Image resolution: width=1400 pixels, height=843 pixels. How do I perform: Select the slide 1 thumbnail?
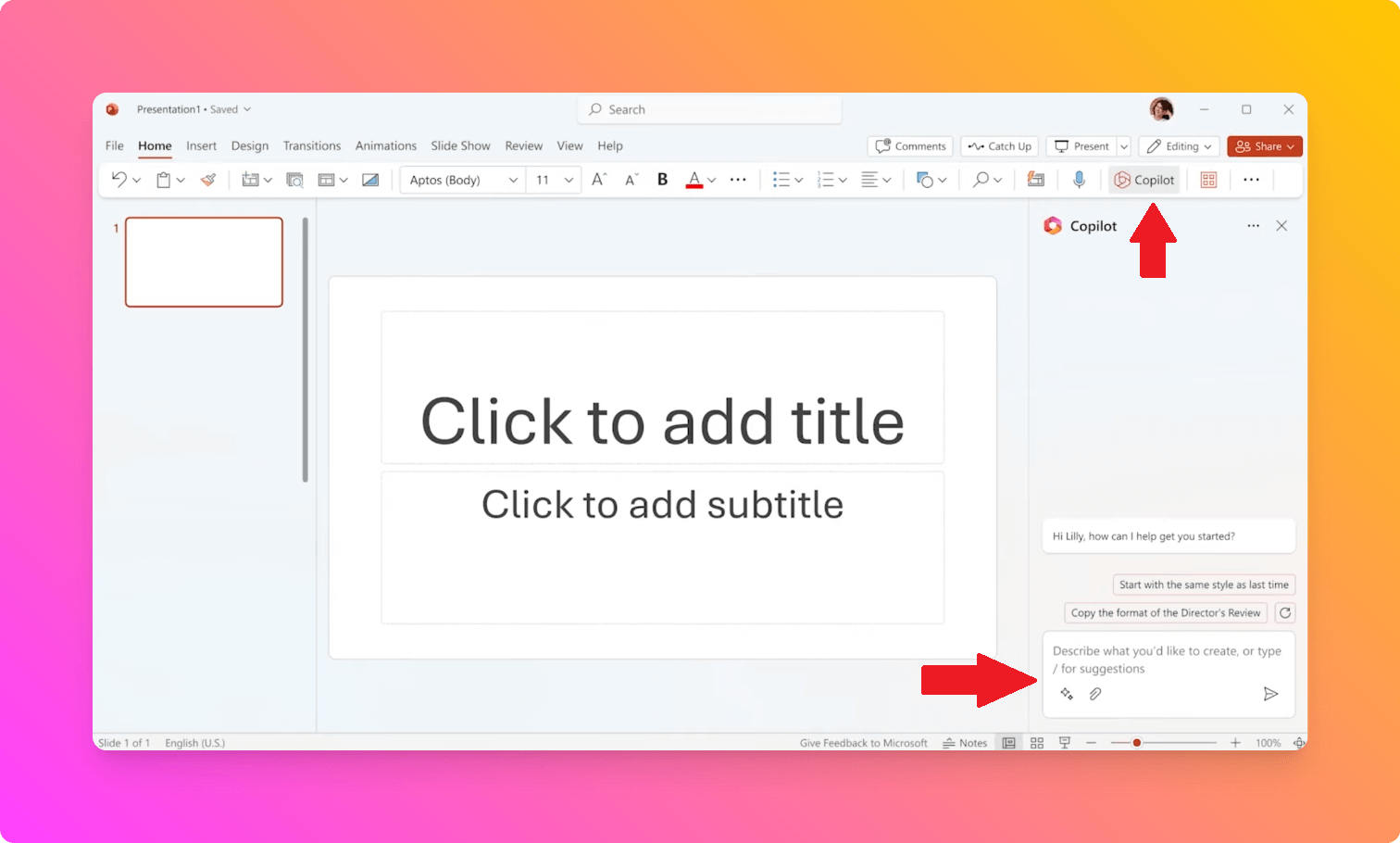[x=204, y=262]
